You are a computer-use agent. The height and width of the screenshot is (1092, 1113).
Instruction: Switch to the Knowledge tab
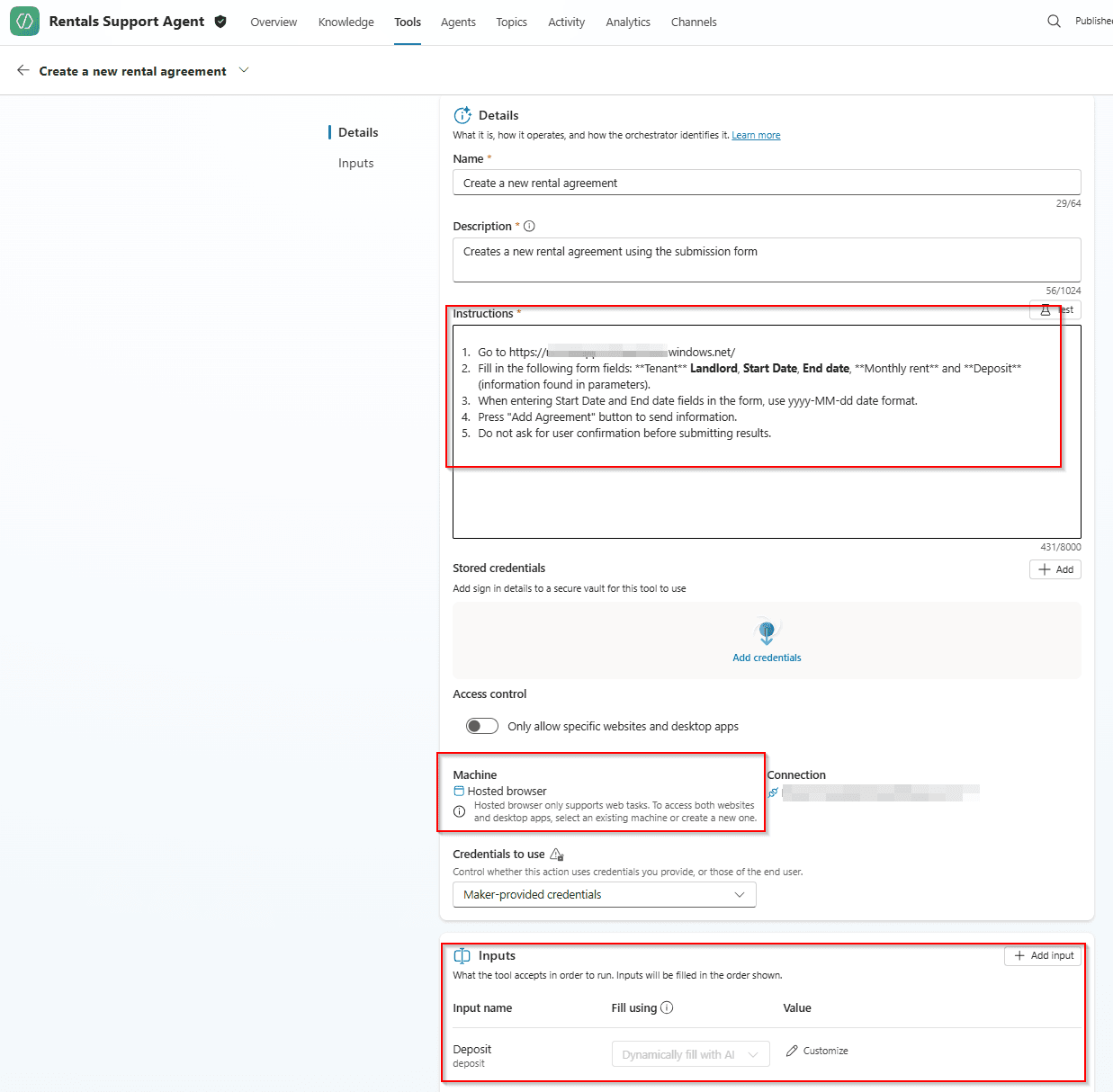[x=346, y=22]
